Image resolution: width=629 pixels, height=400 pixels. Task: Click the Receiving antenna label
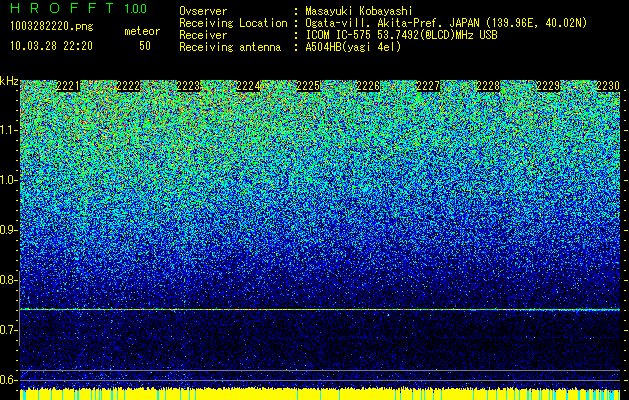230,47
